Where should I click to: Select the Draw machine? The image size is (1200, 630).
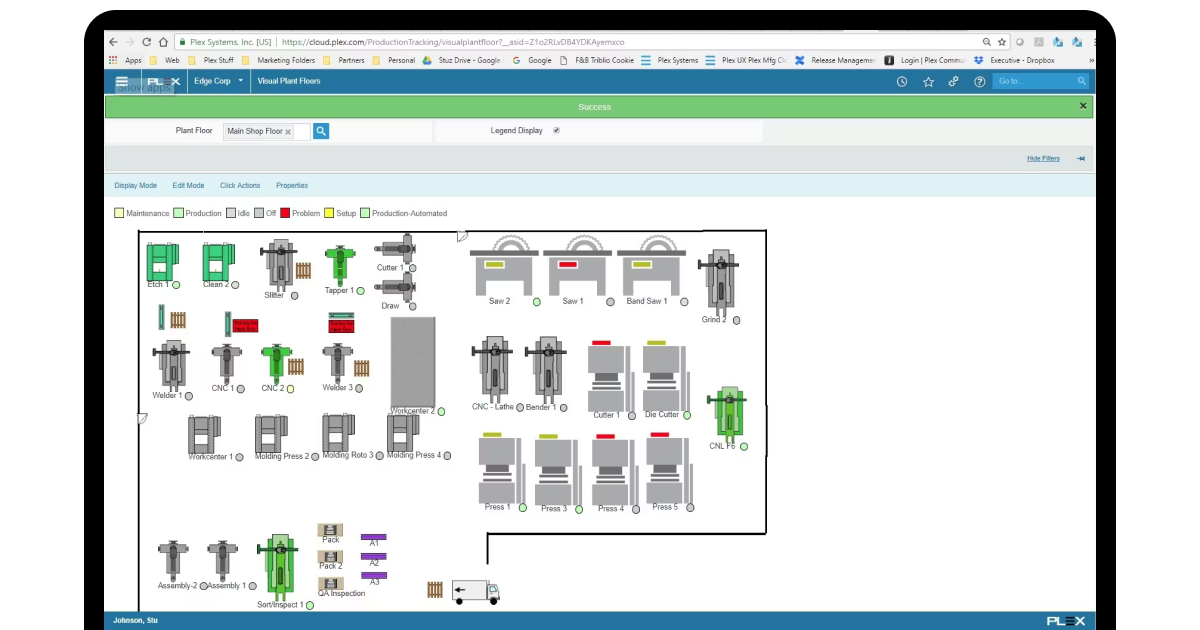coord(394,287)
